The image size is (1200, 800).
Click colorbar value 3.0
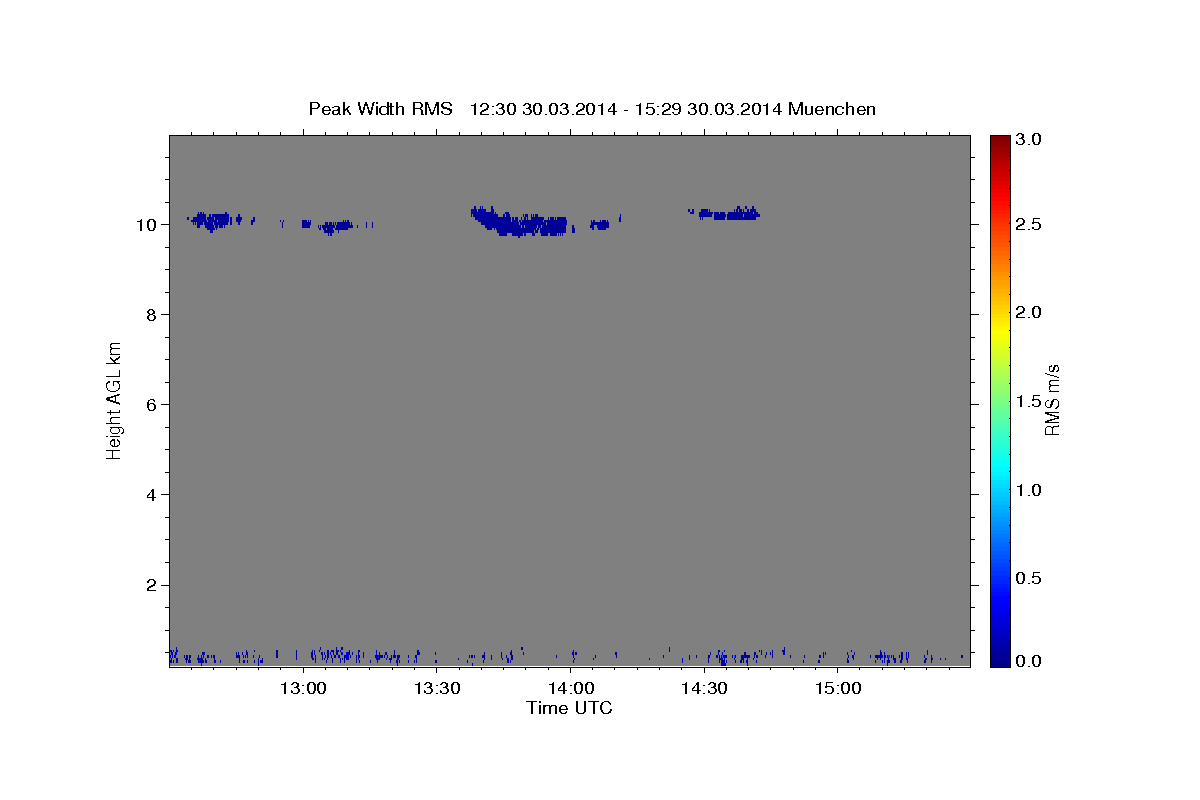click(x=1030, y=140)
